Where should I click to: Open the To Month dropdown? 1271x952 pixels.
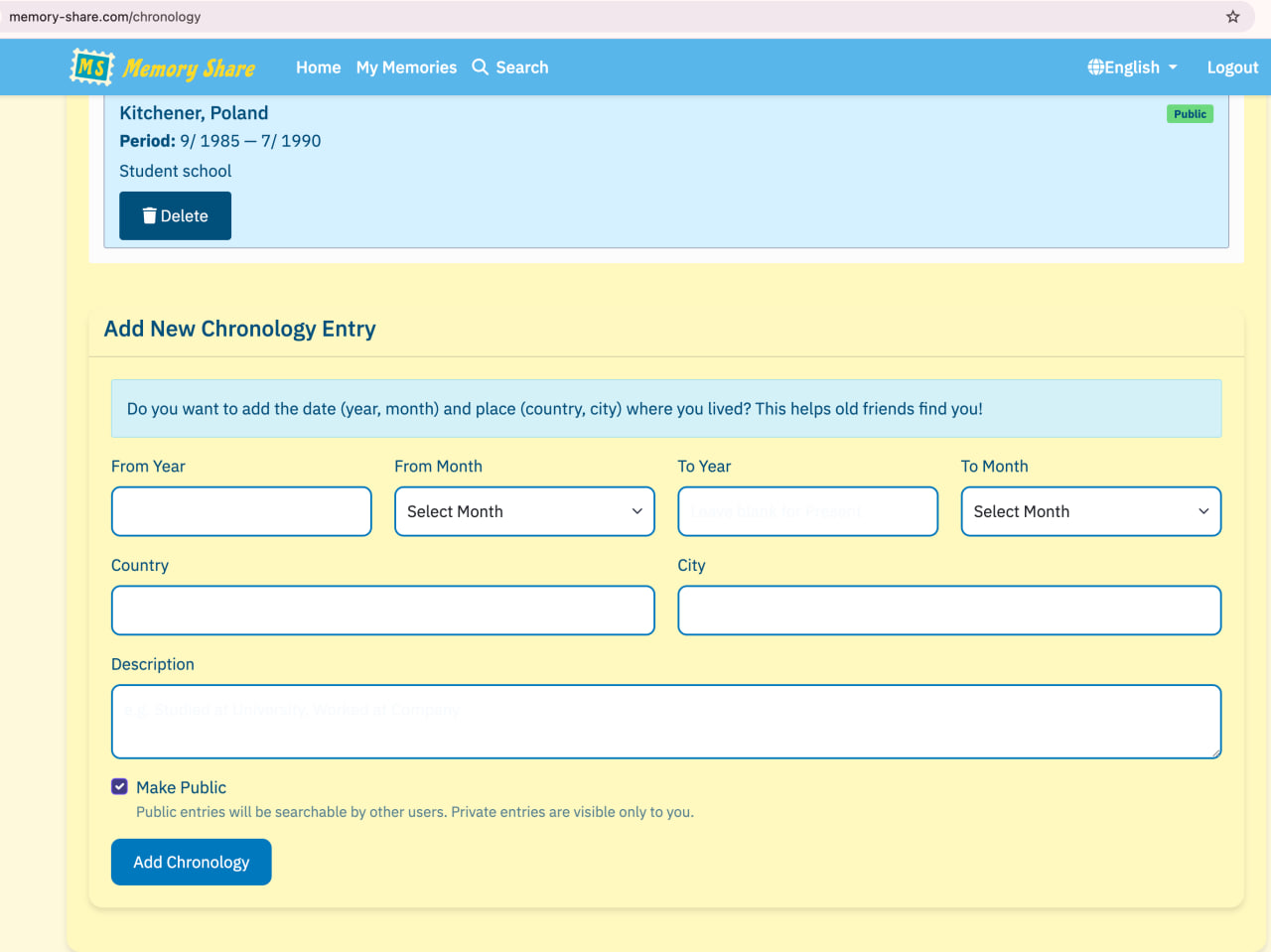coord(1090,511)
